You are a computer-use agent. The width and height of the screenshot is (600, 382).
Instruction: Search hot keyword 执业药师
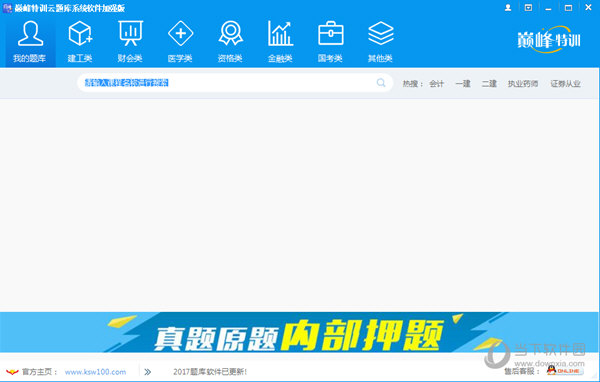[x=523, y=83]
